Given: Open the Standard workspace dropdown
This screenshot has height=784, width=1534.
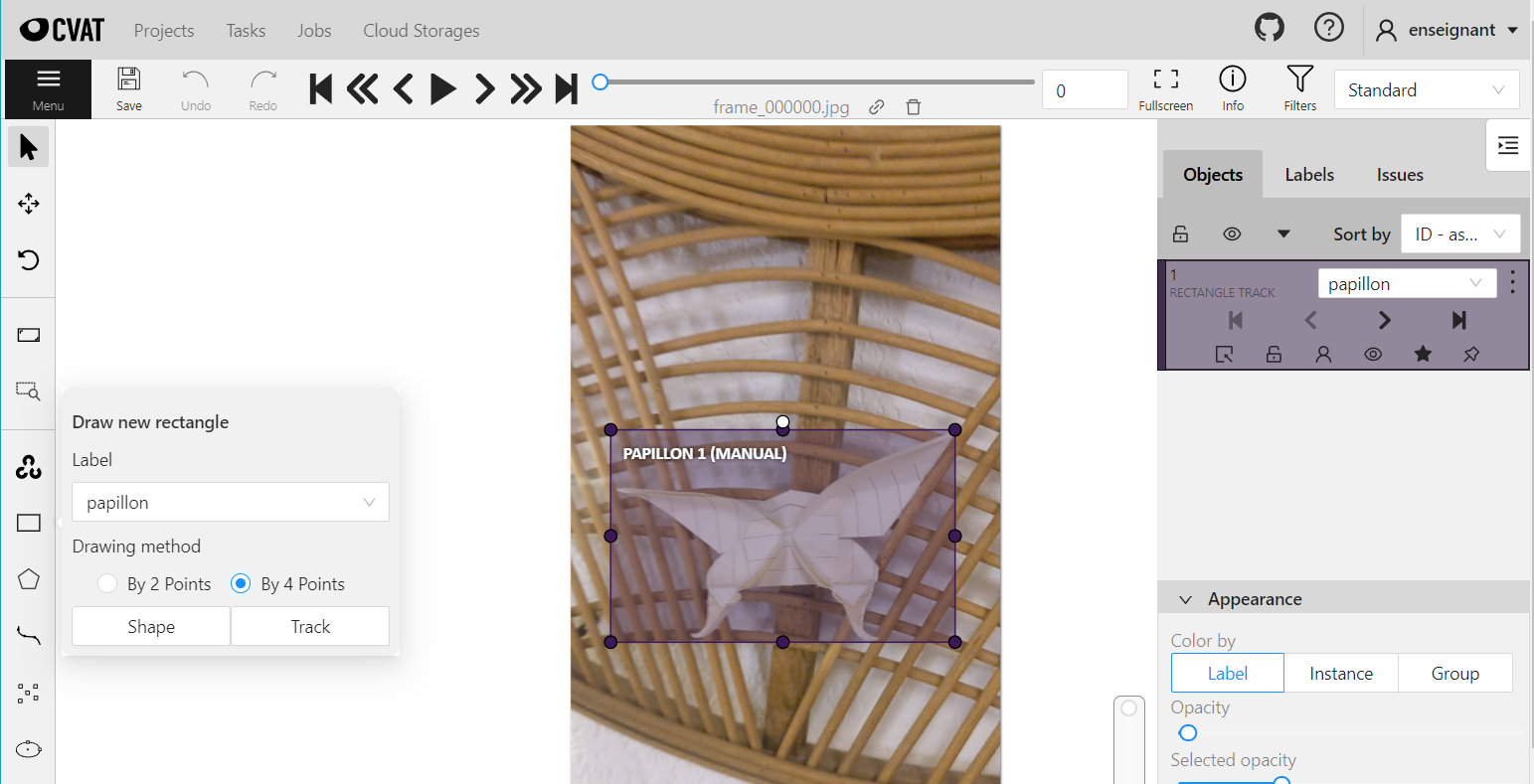Looking at the screenshot, I should pyautogui.click(x=1426, y=90).
